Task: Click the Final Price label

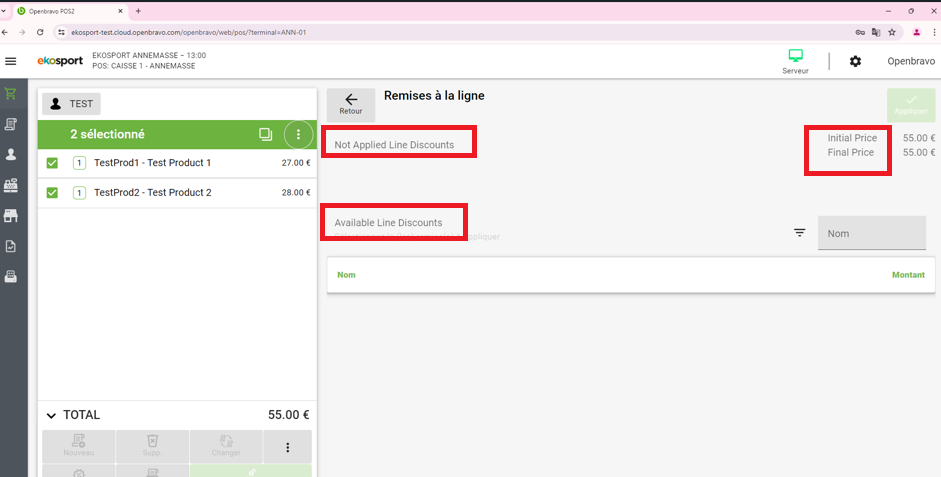Action: coord(850,152)
